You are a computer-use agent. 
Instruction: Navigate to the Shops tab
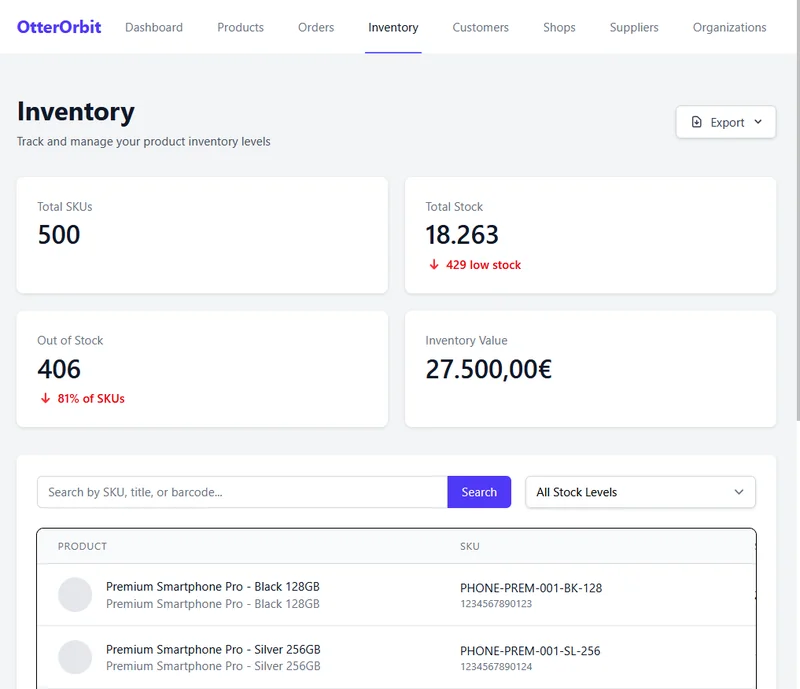[559, 27]
